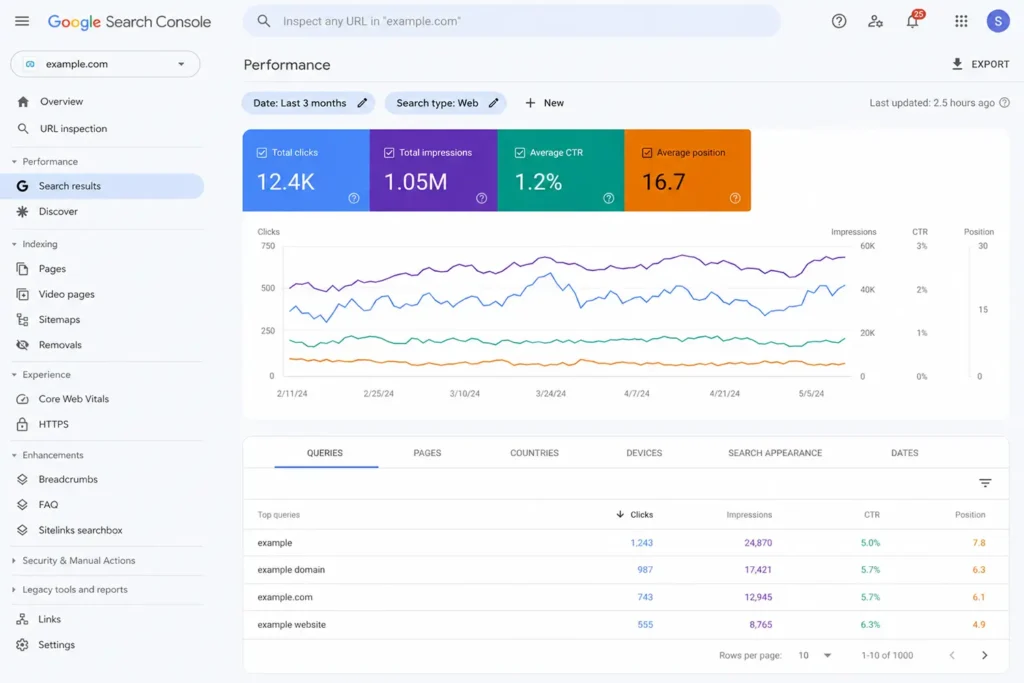Click the 'example.com' query row

click(626, 597)
